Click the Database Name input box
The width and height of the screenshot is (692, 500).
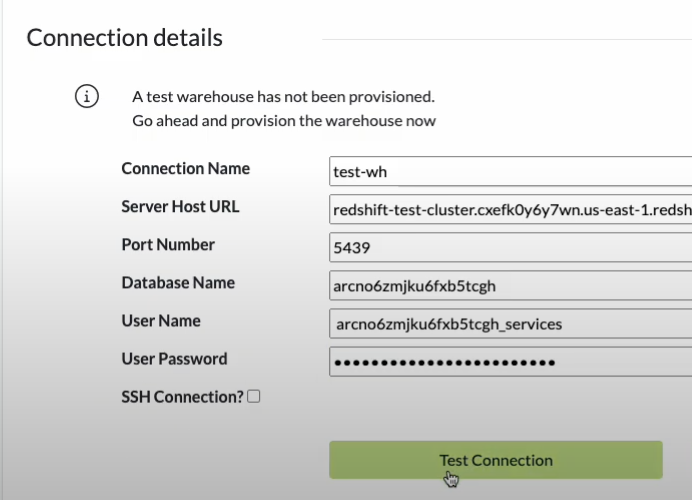pyautogui.click(x=510, y=286)
